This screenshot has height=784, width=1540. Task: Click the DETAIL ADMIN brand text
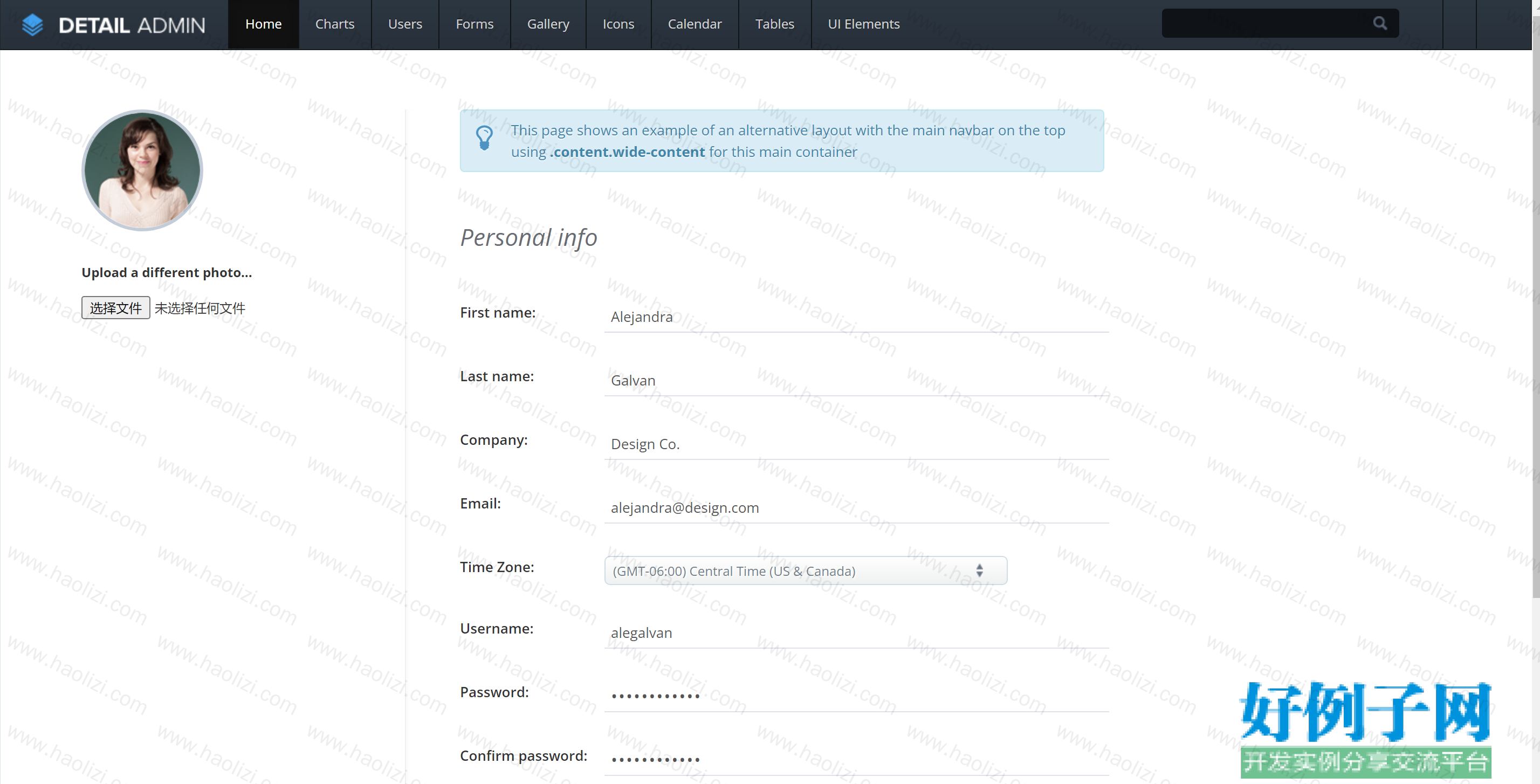(x=132, y=25)
